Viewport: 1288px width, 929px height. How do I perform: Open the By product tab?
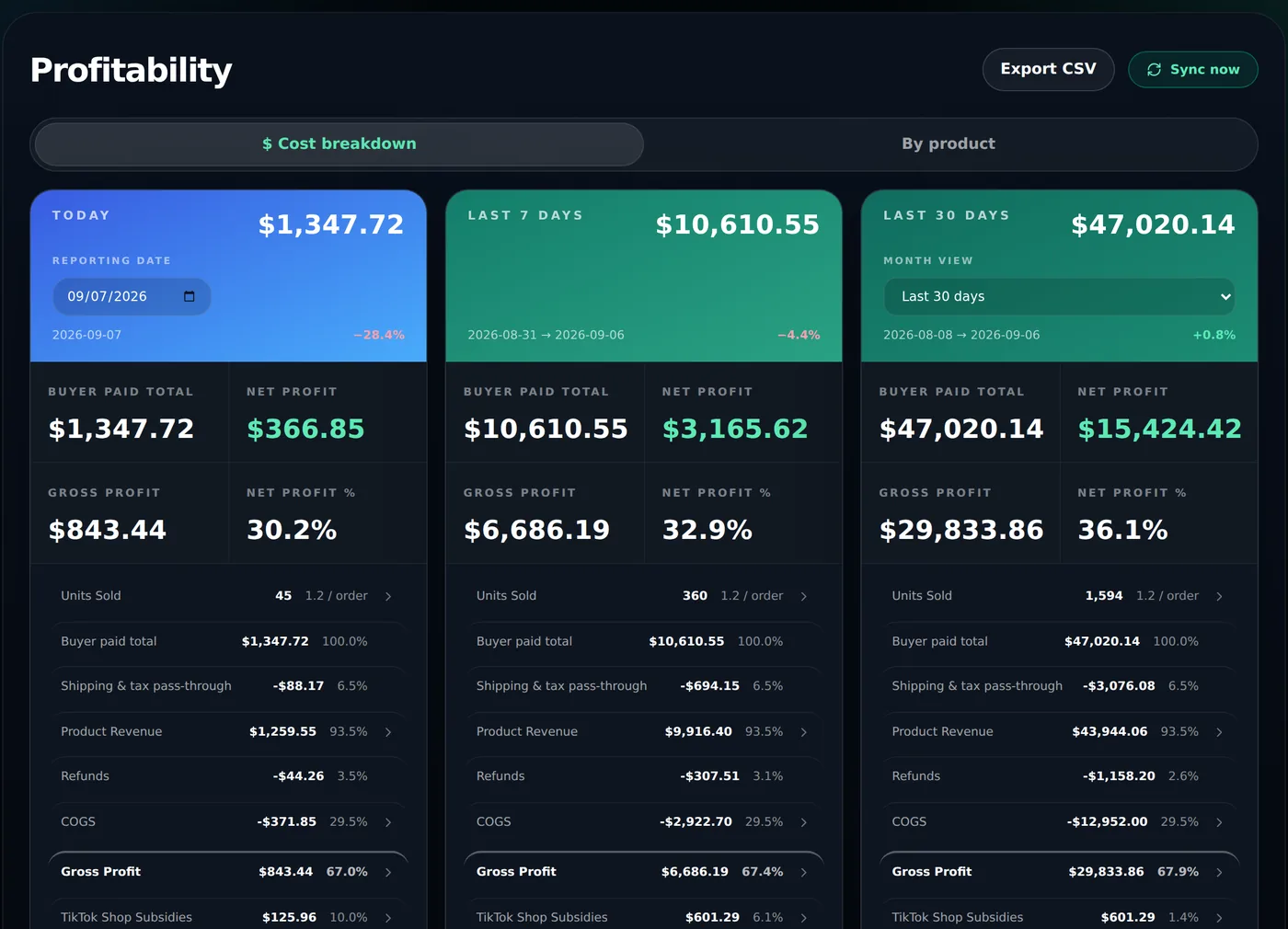point(949,144)
